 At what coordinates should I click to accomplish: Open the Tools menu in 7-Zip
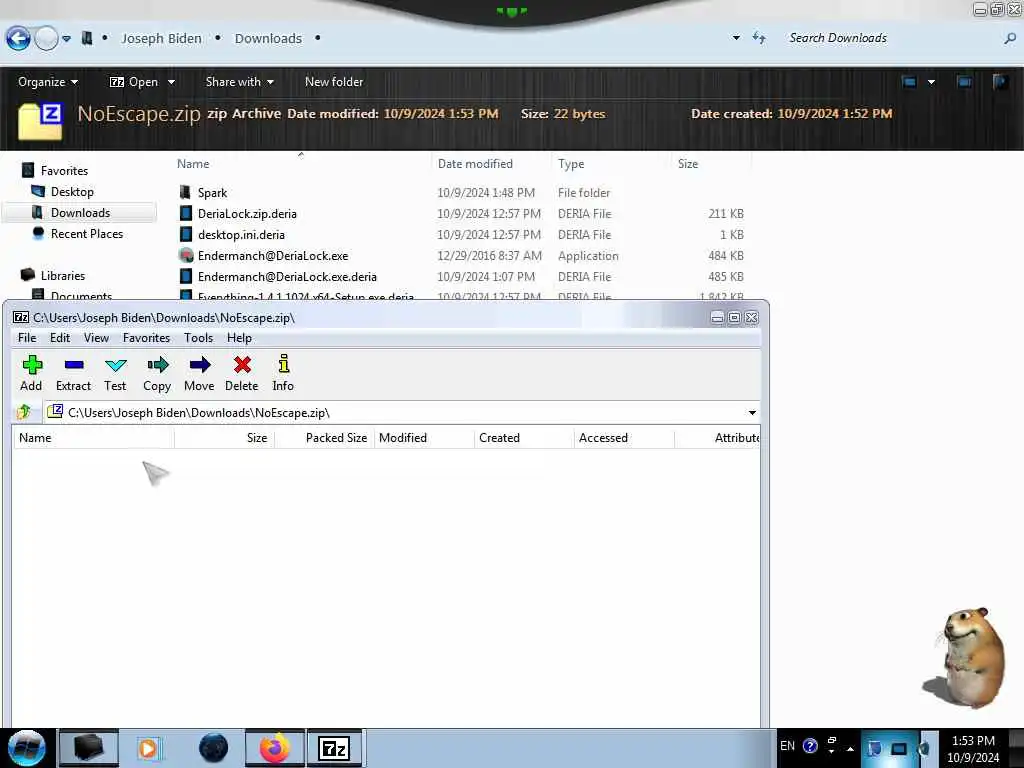(199, 338)
